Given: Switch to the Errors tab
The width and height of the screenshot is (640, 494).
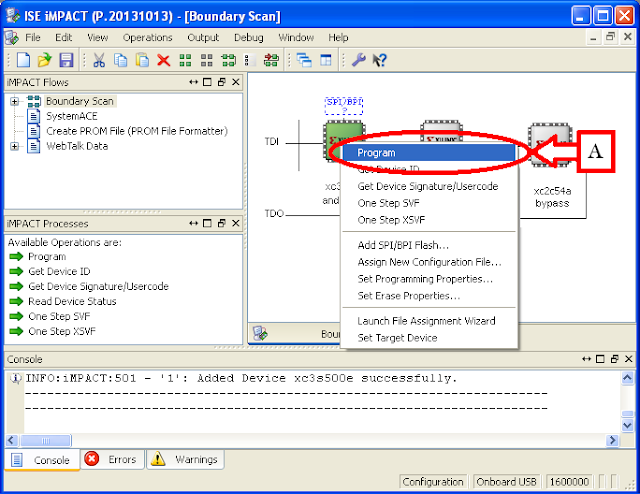Looking at the screenshot, I should 113,459.
